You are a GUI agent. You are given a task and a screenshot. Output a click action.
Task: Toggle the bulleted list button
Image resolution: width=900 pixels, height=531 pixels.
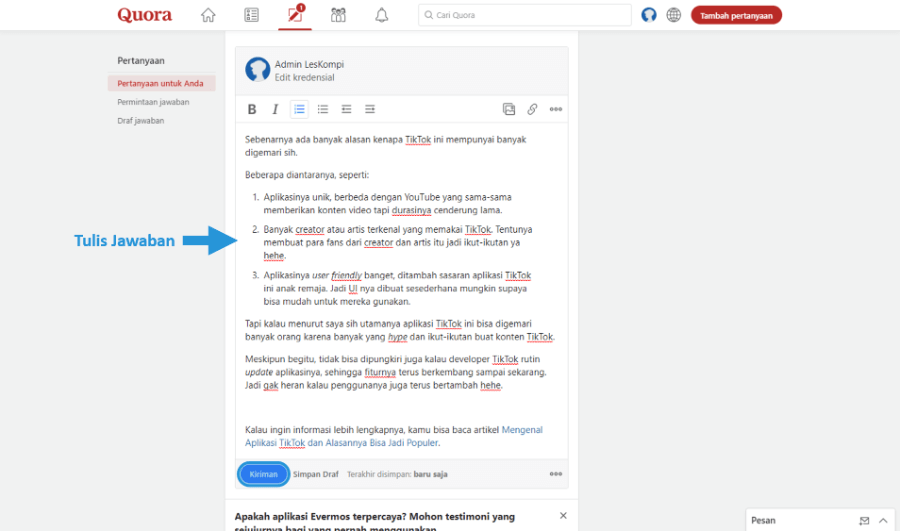(x=323, y=109)
